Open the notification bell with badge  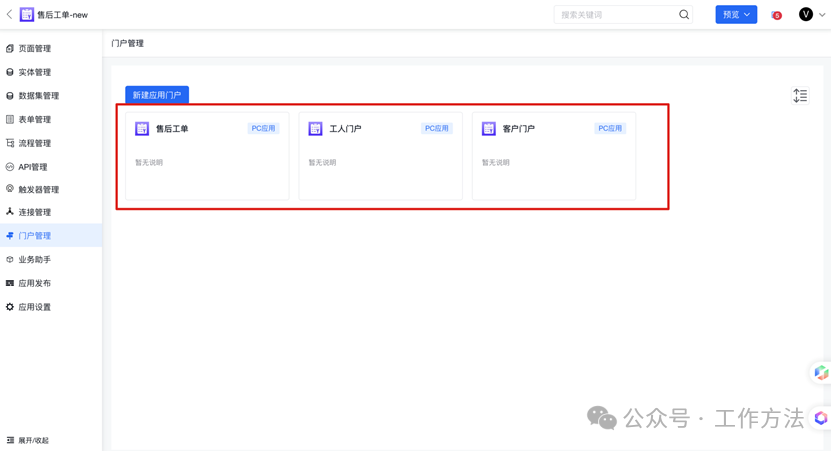(x=775, y=15)
